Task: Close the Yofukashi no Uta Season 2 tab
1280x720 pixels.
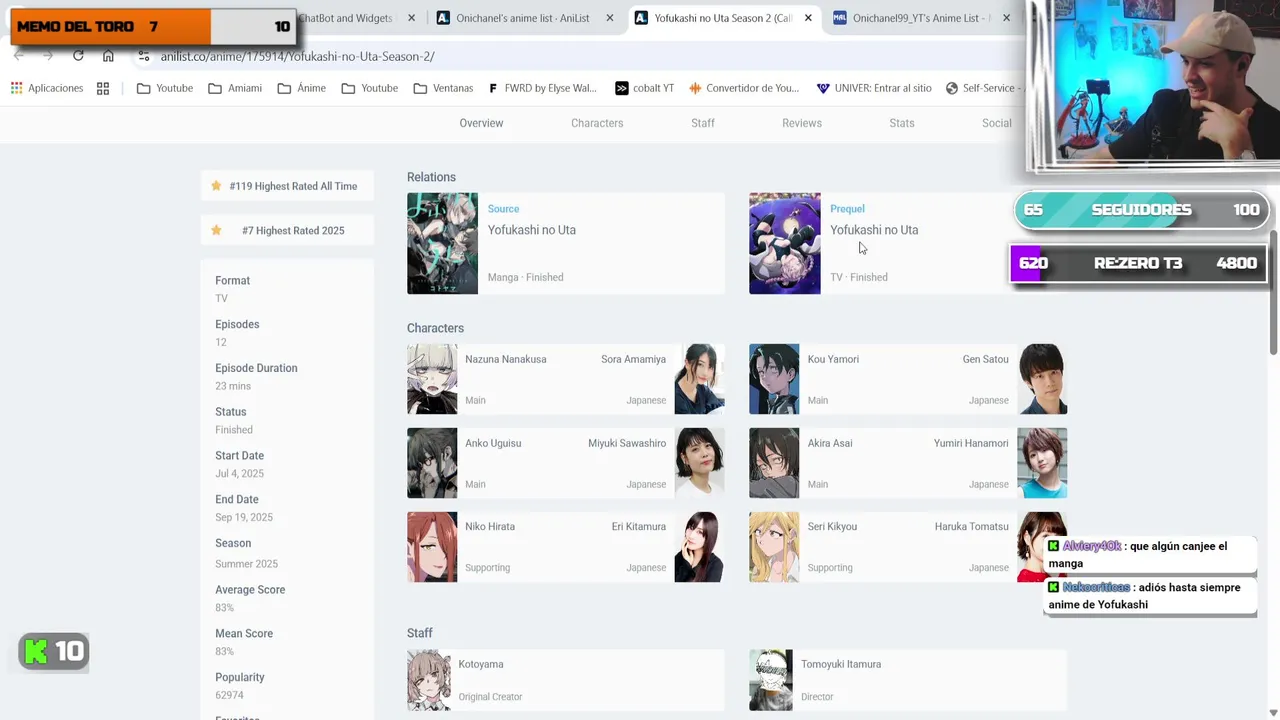Action: 808,18
